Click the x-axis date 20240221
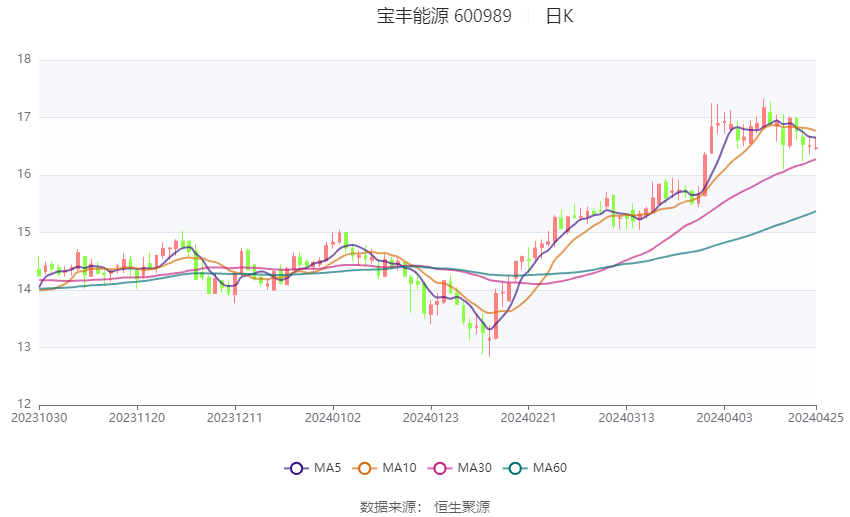Viewport: 850px width, 517px height. click(x=529, y=418)
